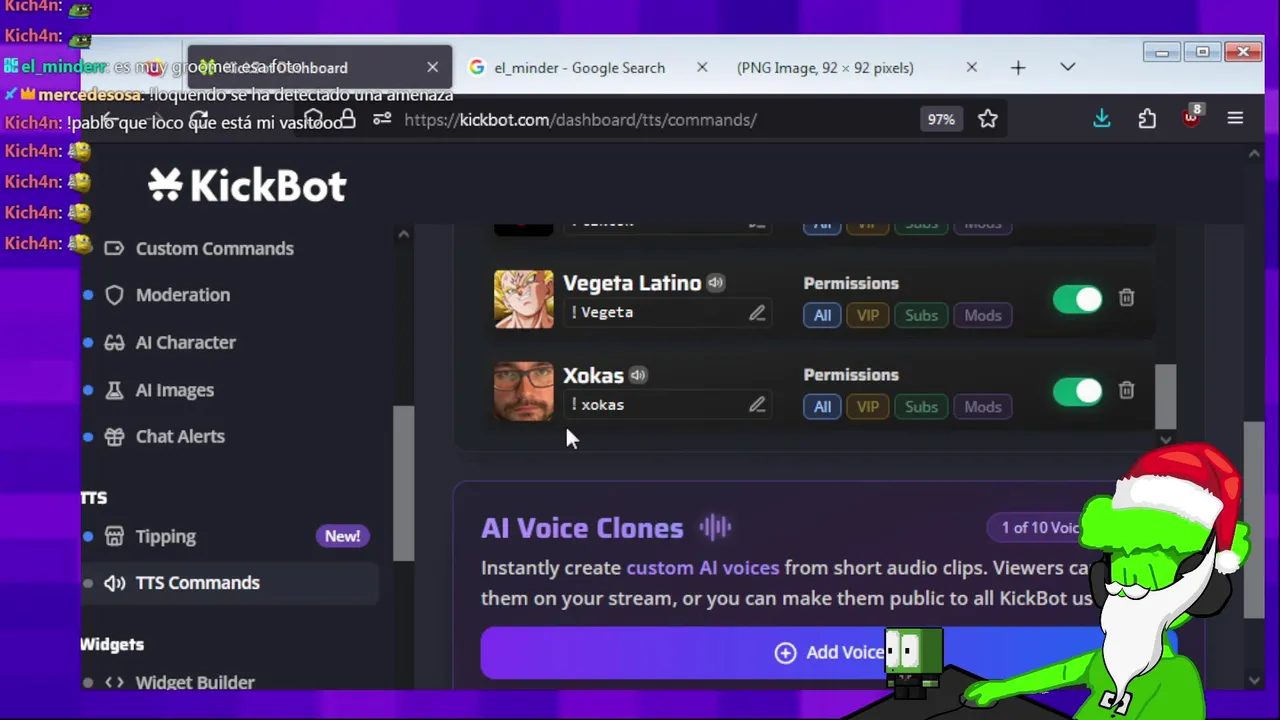Bookmark this page with the star
The image size is (1280, 720).
click(x=988, y=119)
